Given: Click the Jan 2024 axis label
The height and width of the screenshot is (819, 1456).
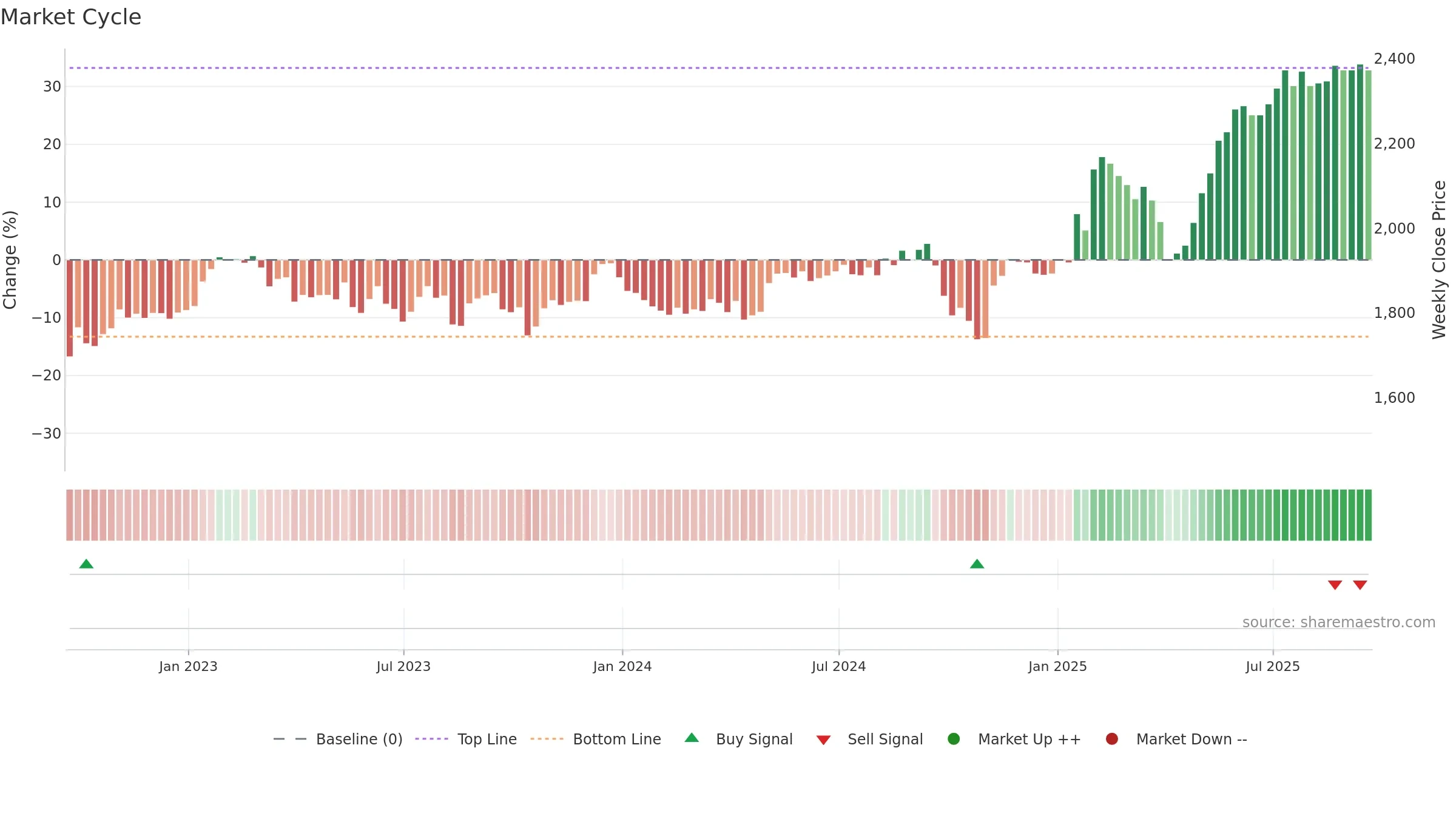Looking at the screenshot, I should pyautogui.click(x=622, y=666).
